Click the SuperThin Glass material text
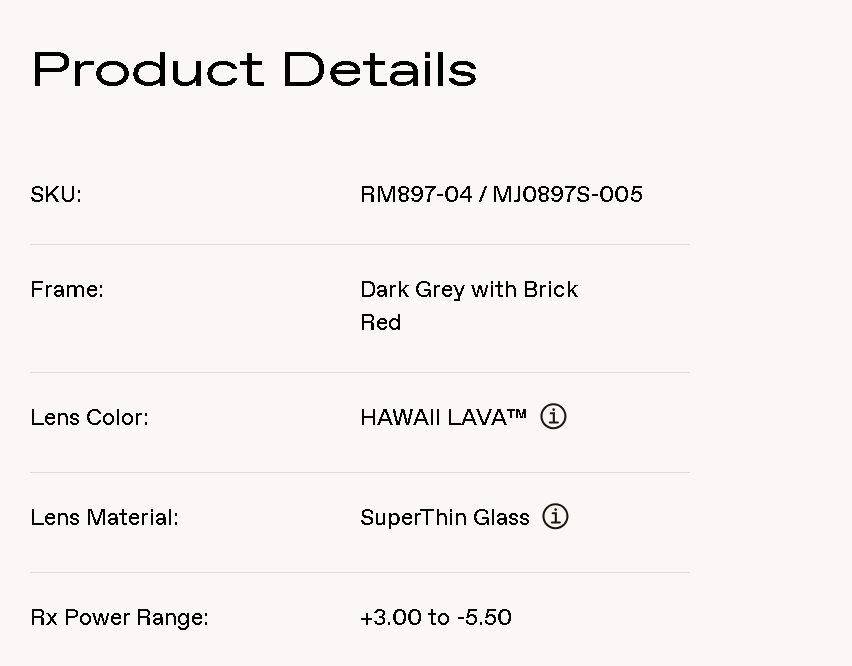This screenshot has height=666, width=852. tap(445, 517)
